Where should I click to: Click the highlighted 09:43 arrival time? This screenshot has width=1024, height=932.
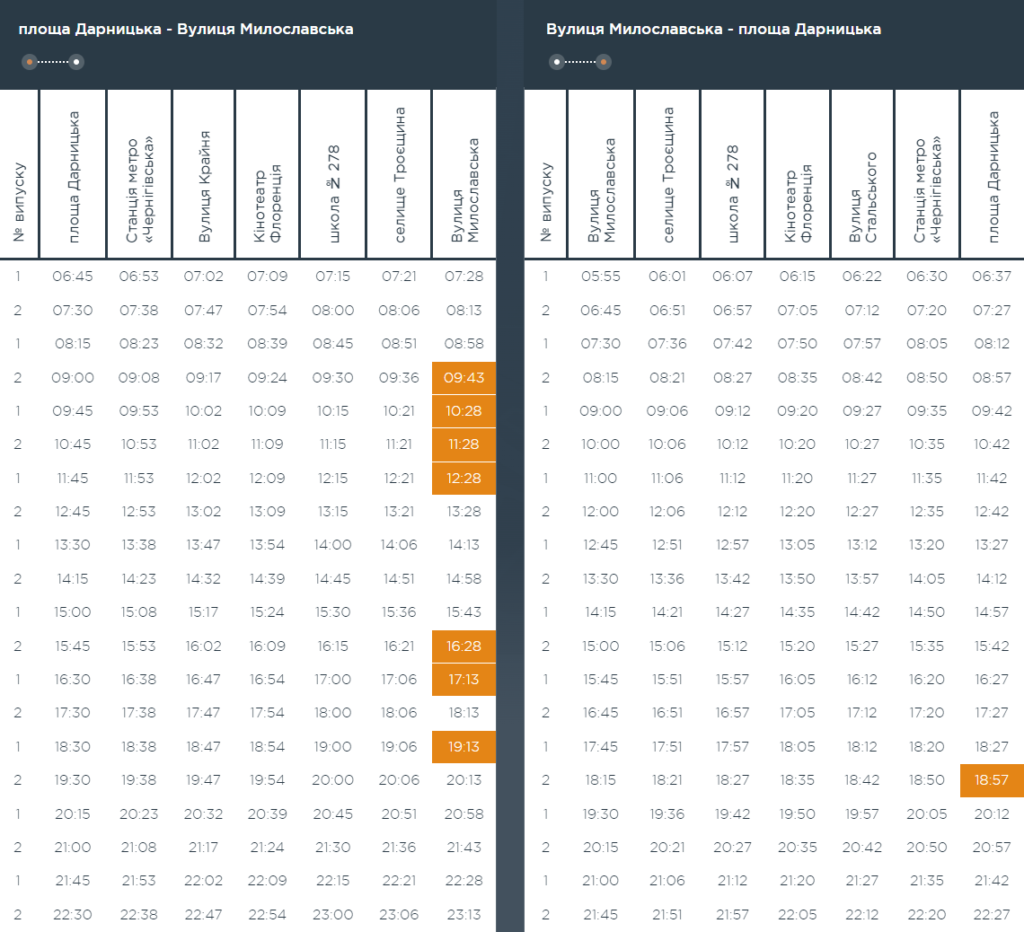pyautogui.click(x=464, y=377)
